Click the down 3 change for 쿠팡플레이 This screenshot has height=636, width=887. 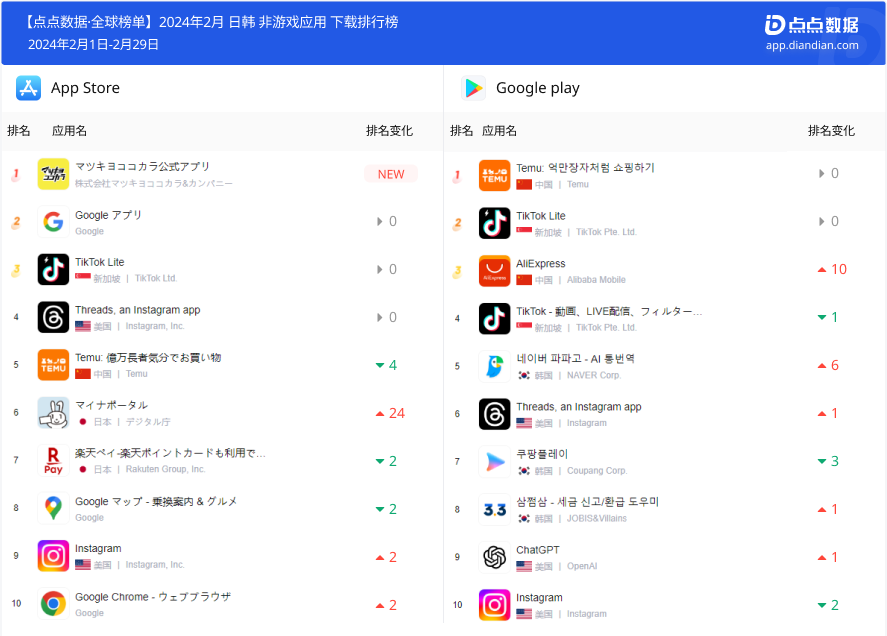click(828, 461)
